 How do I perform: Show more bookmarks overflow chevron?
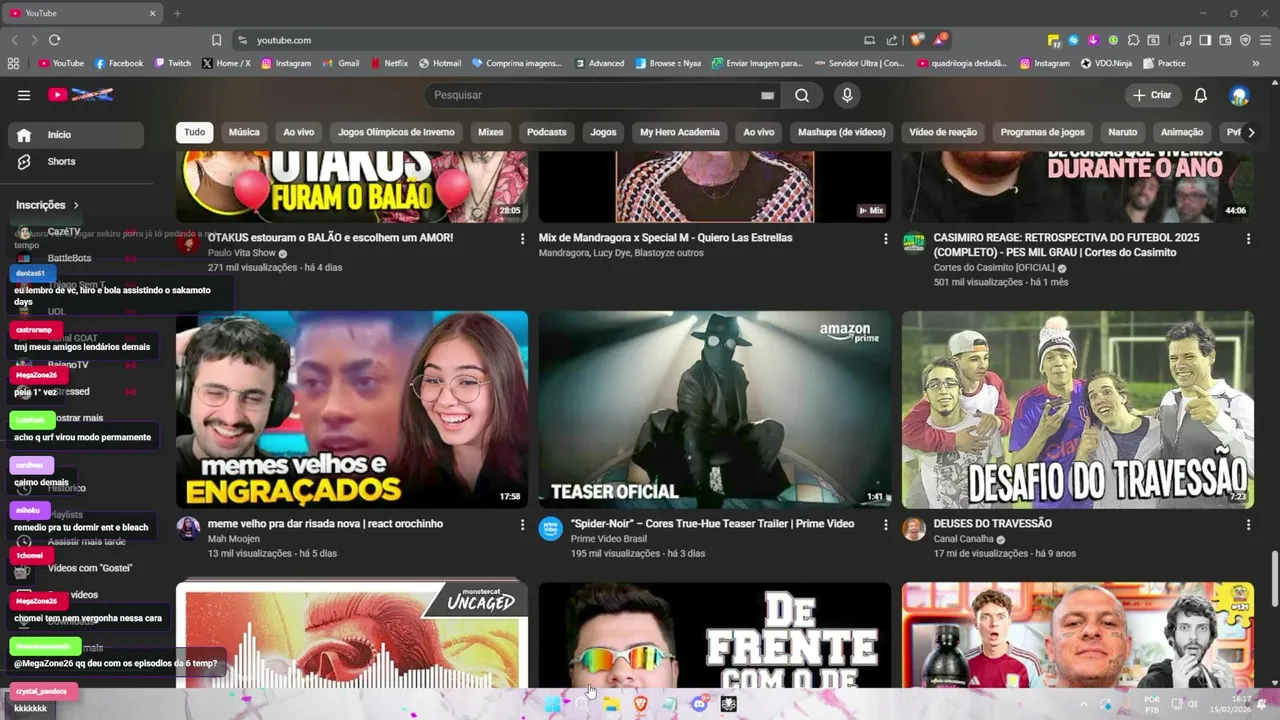pos(1256,63)
